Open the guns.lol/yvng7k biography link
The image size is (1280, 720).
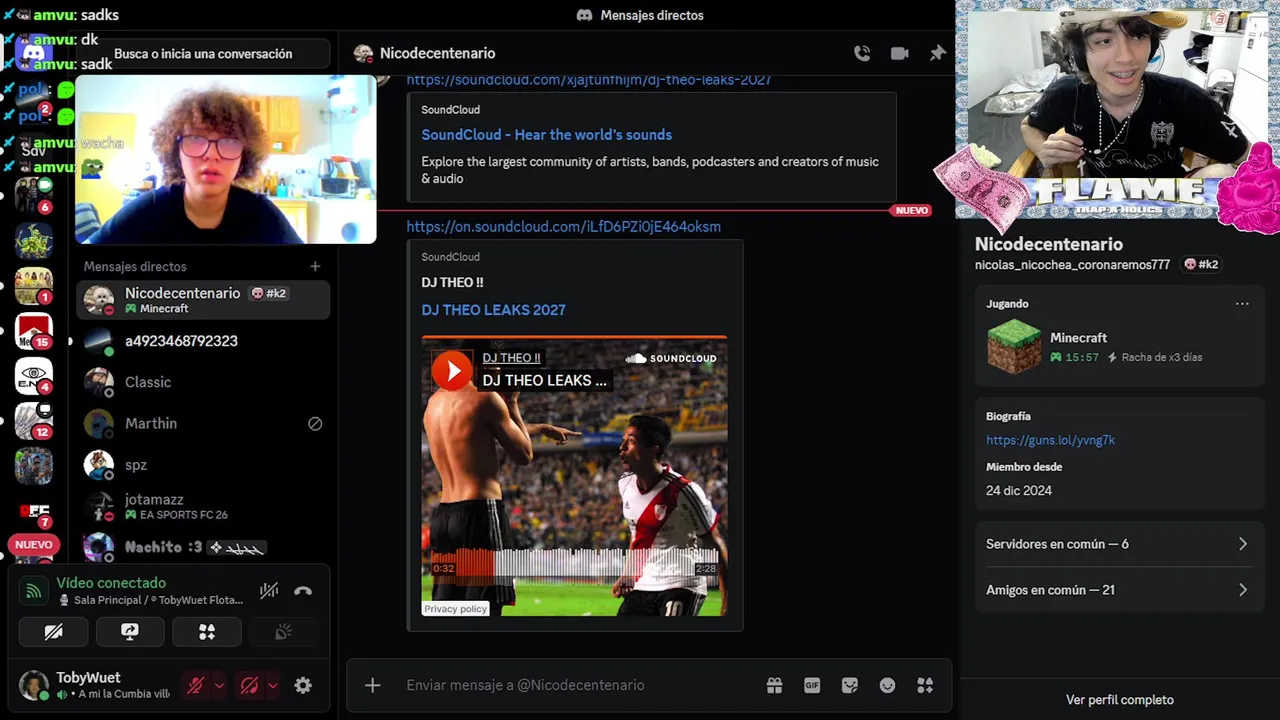point(1050,440)
